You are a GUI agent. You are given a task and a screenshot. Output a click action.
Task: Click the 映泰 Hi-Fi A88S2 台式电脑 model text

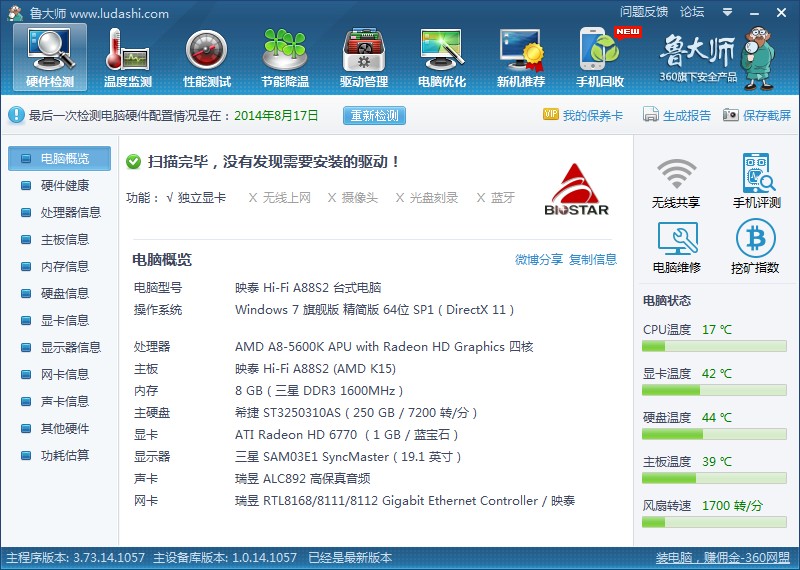coord(308,288)
